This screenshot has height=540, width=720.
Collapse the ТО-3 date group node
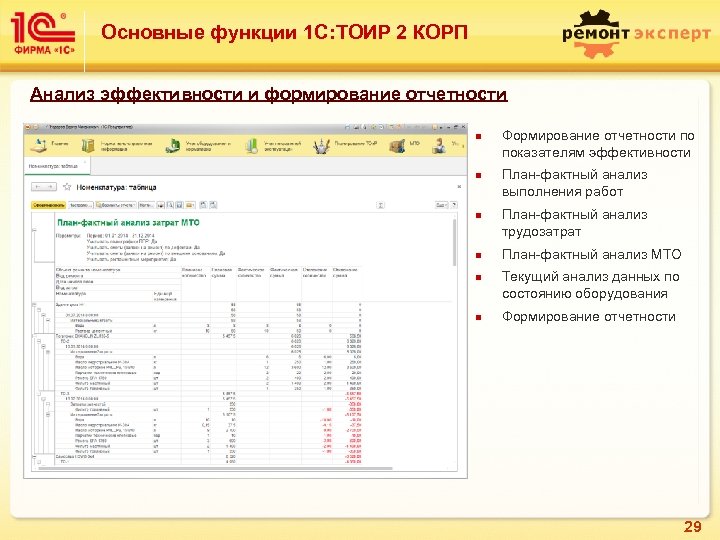[43, 399]
